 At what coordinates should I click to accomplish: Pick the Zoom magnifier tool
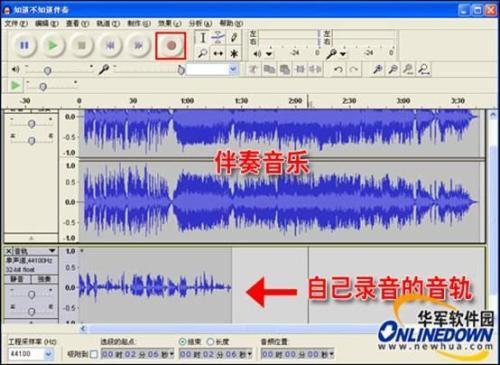click(x=203, y=53)
